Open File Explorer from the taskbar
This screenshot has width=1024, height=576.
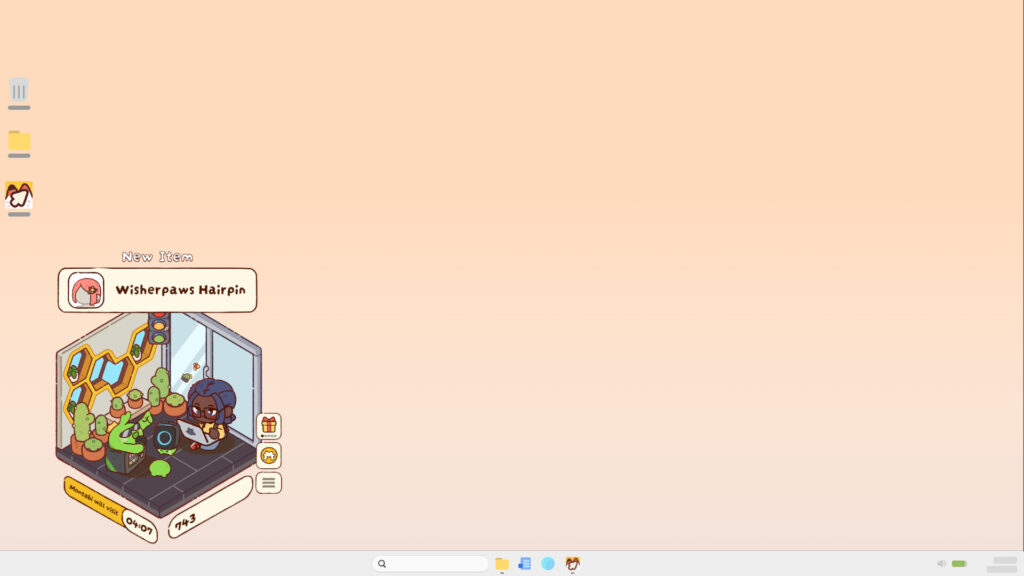(x=502, y=564)
